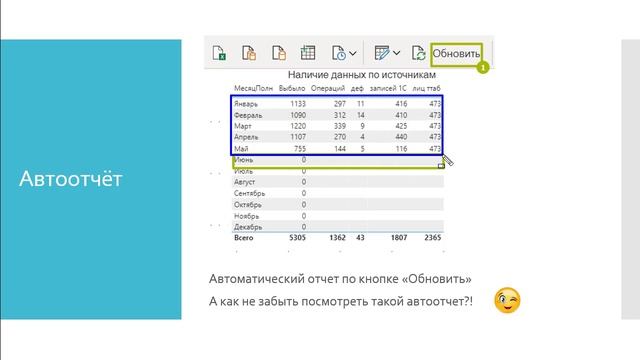This screenshot has width=640, height=360.
Task: Open the data hub datasets icon
Action: point(249,53)
